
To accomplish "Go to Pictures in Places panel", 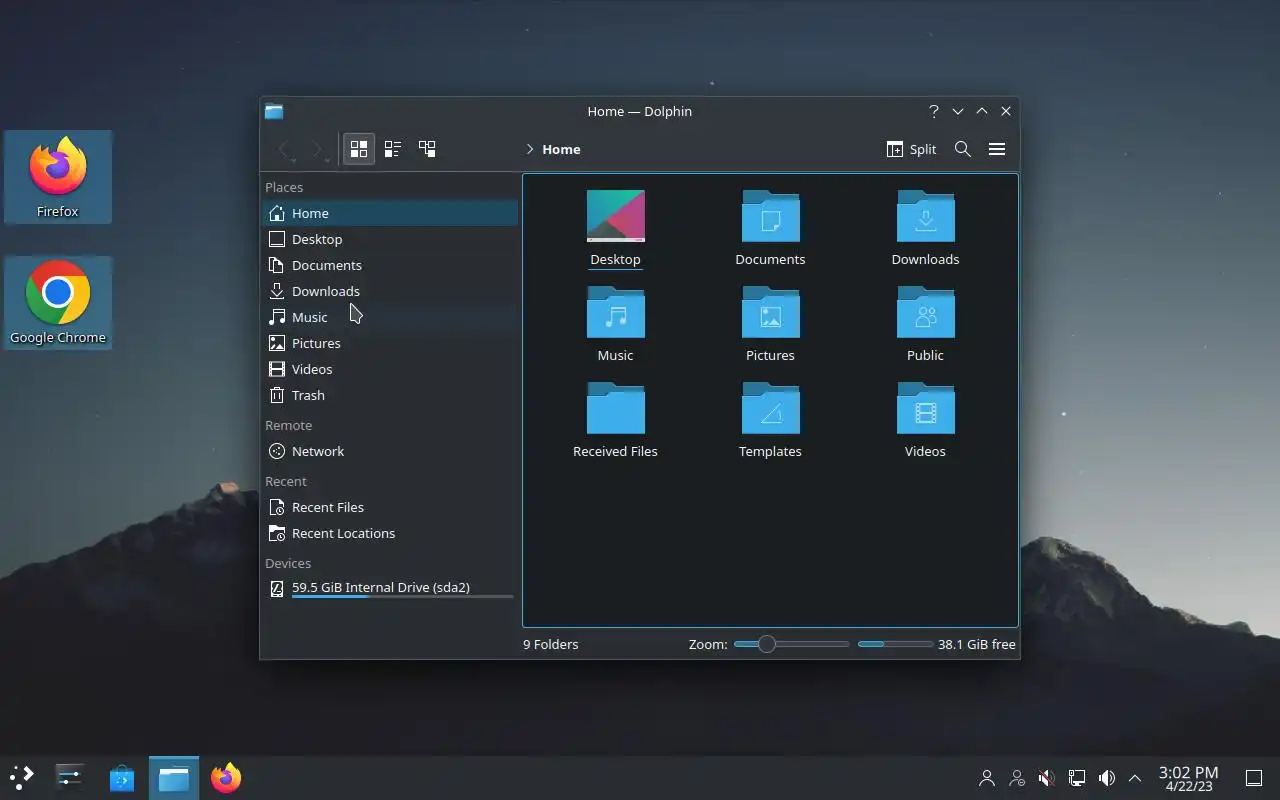I will coord(390,343).
